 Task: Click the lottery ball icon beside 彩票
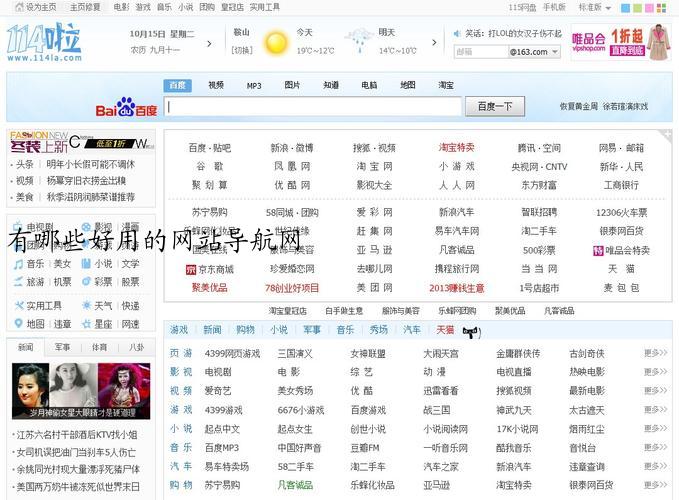(86, 282)
